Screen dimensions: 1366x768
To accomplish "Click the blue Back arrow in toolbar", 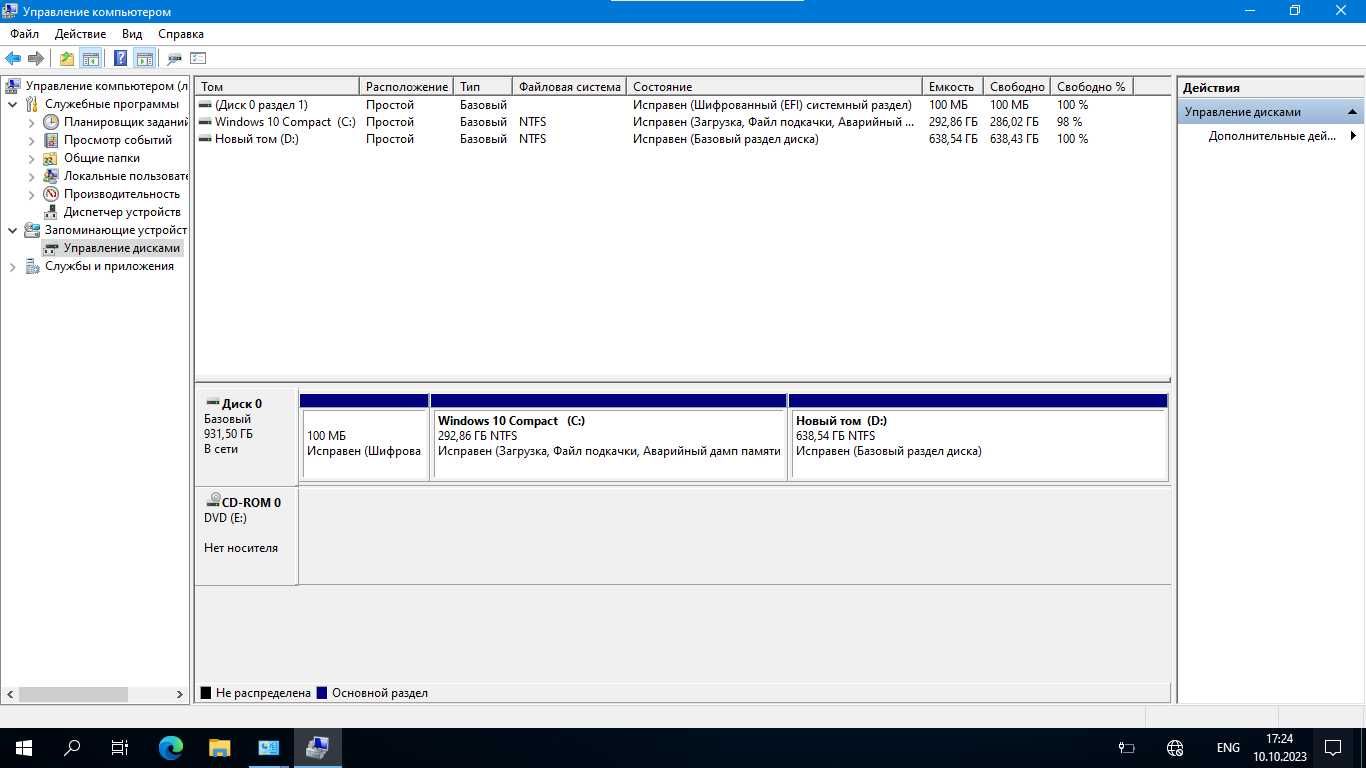I will pos(13,59).
